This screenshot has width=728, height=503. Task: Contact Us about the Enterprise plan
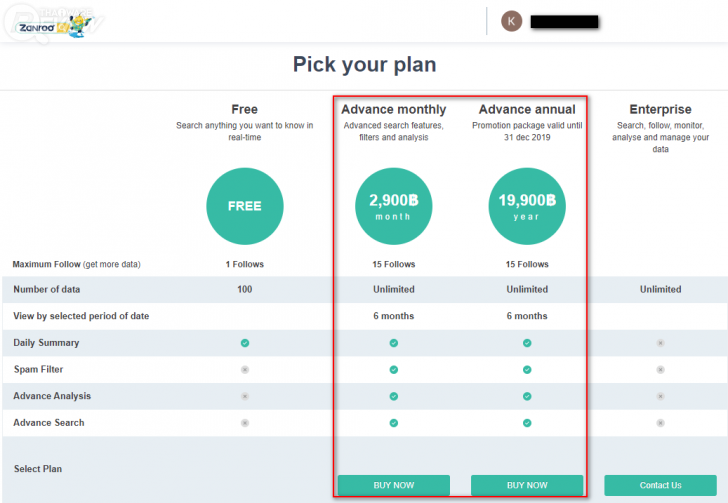pos(660,485)
